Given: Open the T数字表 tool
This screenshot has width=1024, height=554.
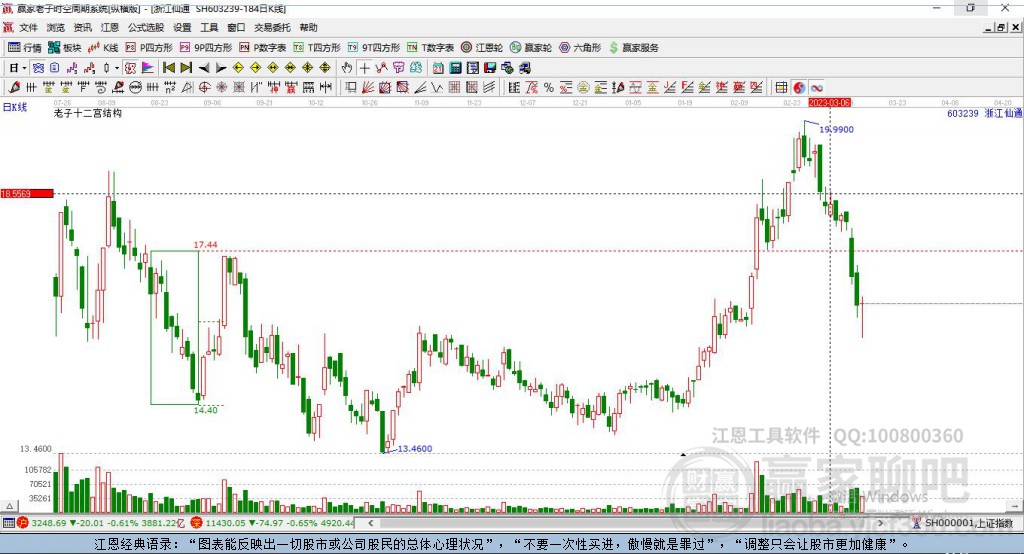Looking at the screenshot, I should pos(430,48).
